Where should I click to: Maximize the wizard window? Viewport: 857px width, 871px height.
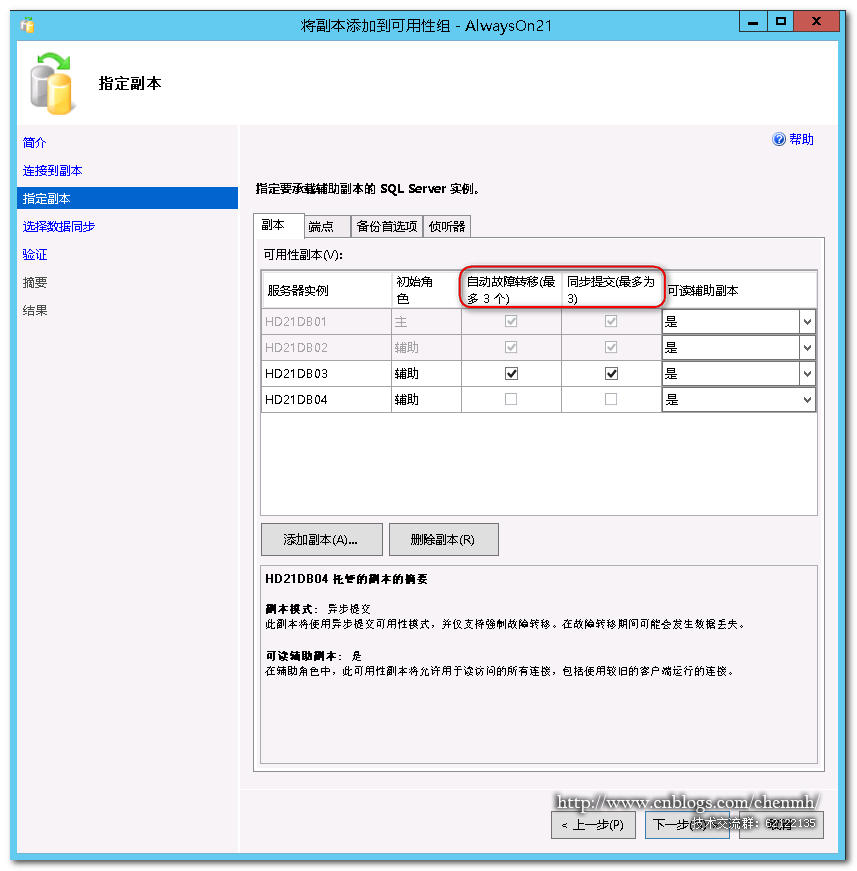click(781, 21)
